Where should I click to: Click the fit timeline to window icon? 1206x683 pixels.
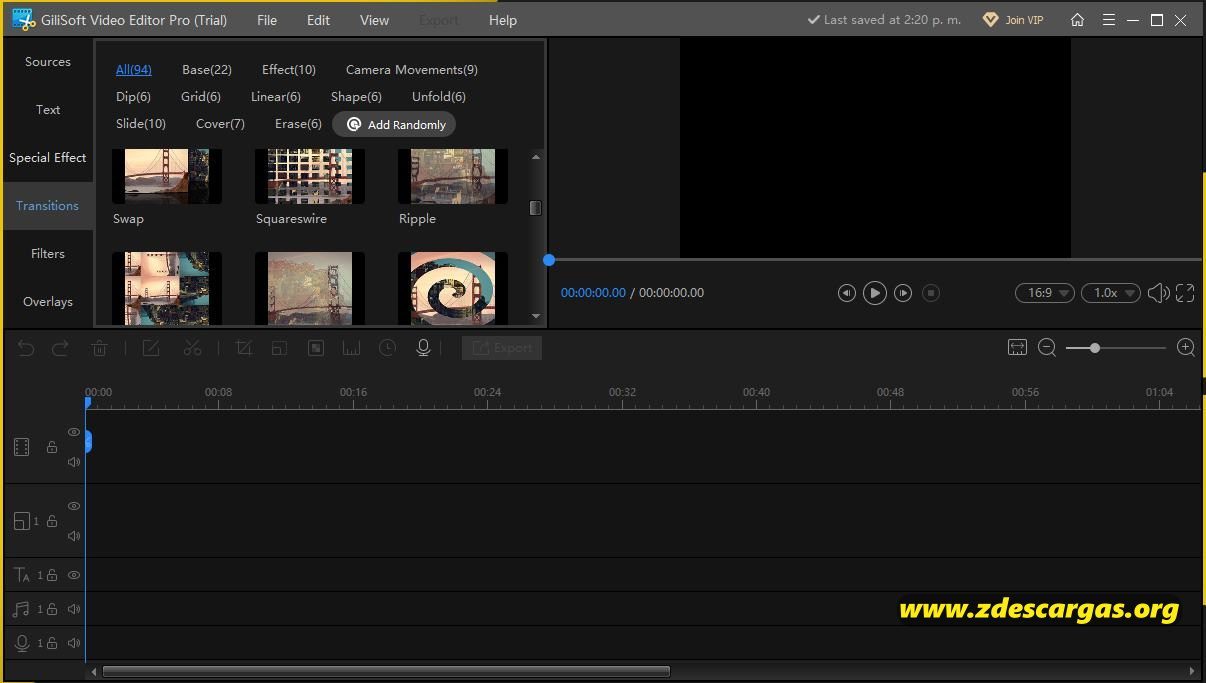pyautogui.click(x=1017, y=347)
